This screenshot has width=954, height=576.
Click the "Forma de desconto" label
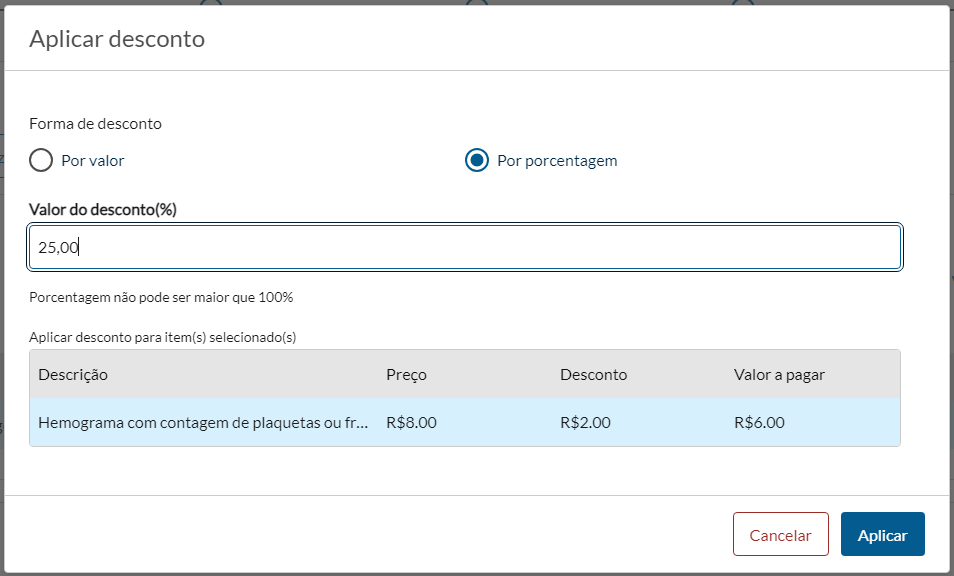[95, 124]
